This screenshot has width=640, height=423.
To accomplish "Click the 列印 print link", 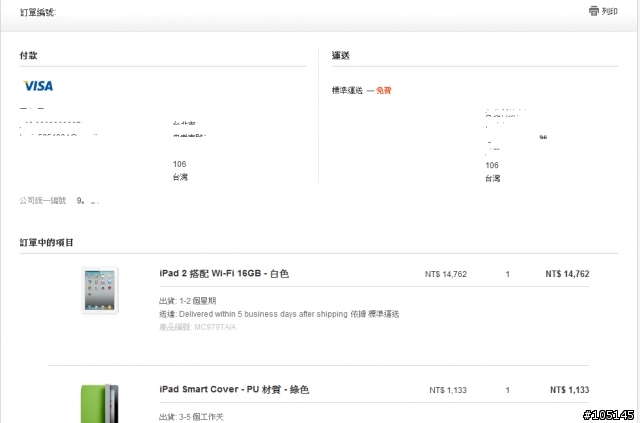I will coord(609,11).
